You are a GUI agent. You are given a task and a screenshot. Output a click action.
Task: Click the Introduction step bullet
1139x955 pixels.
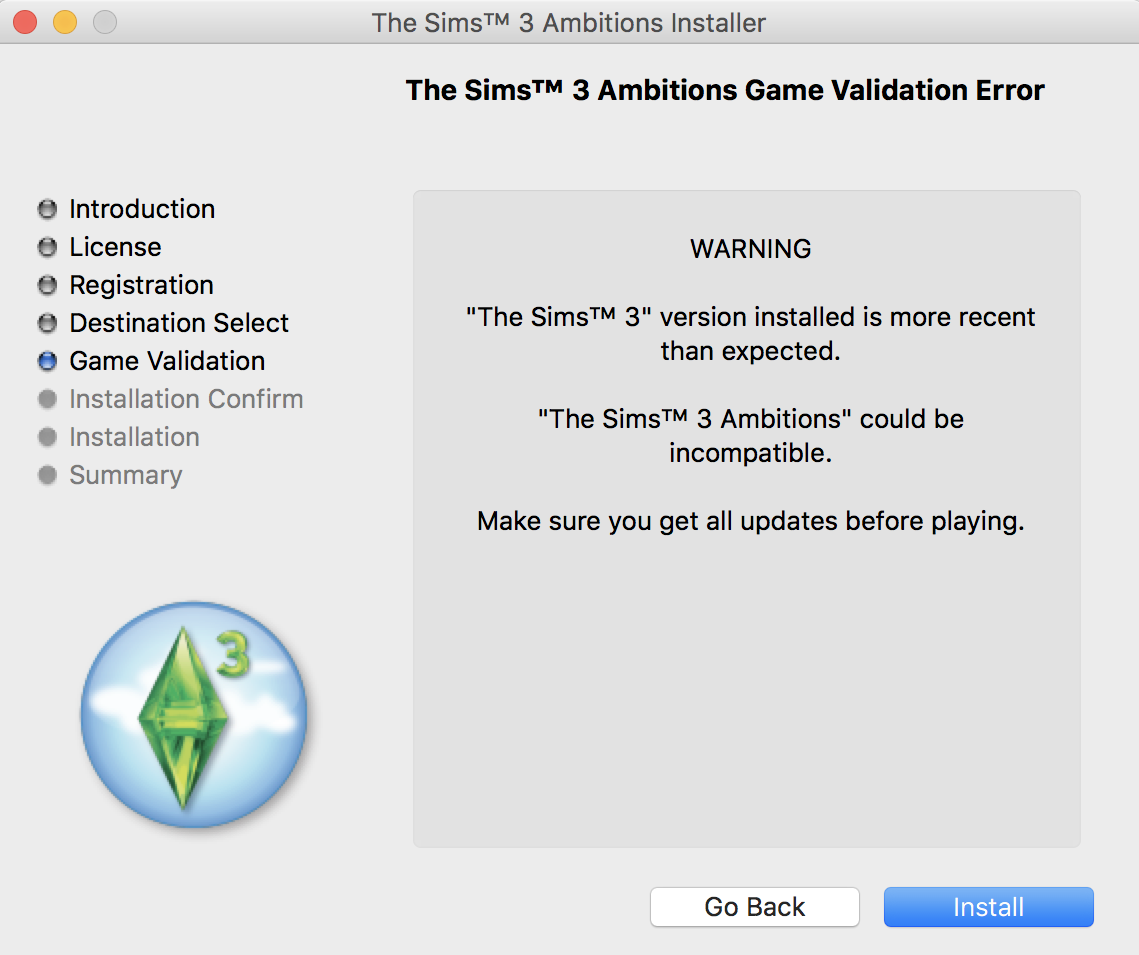[47, 209]
